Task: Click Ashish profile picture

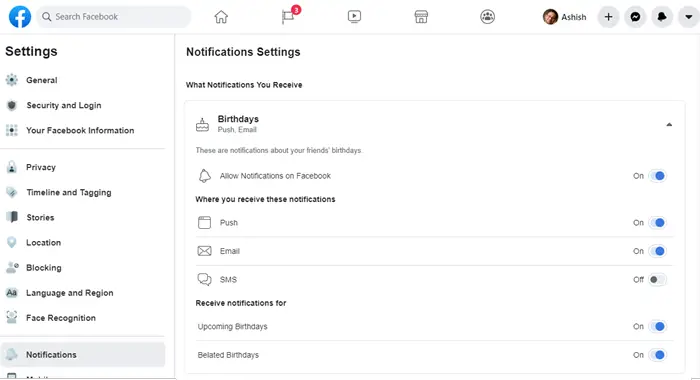Action: coord(550,17)
